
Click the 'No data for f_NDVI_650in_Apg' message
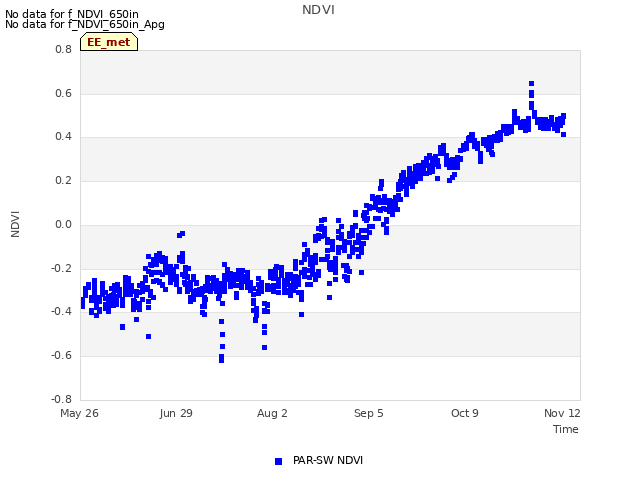(x=85, y=24)
